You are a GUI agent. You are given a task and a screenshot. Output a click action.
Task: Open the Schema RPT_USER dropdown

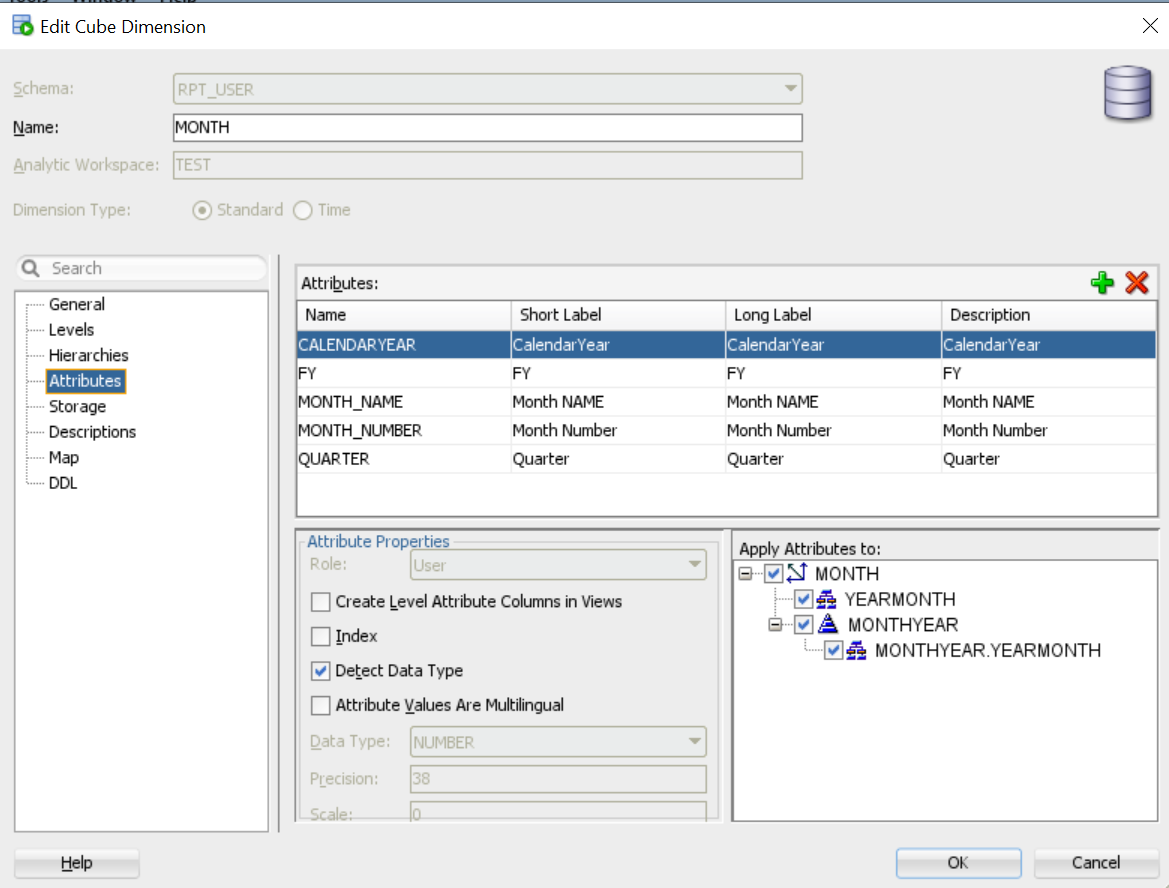pos(791,89)
